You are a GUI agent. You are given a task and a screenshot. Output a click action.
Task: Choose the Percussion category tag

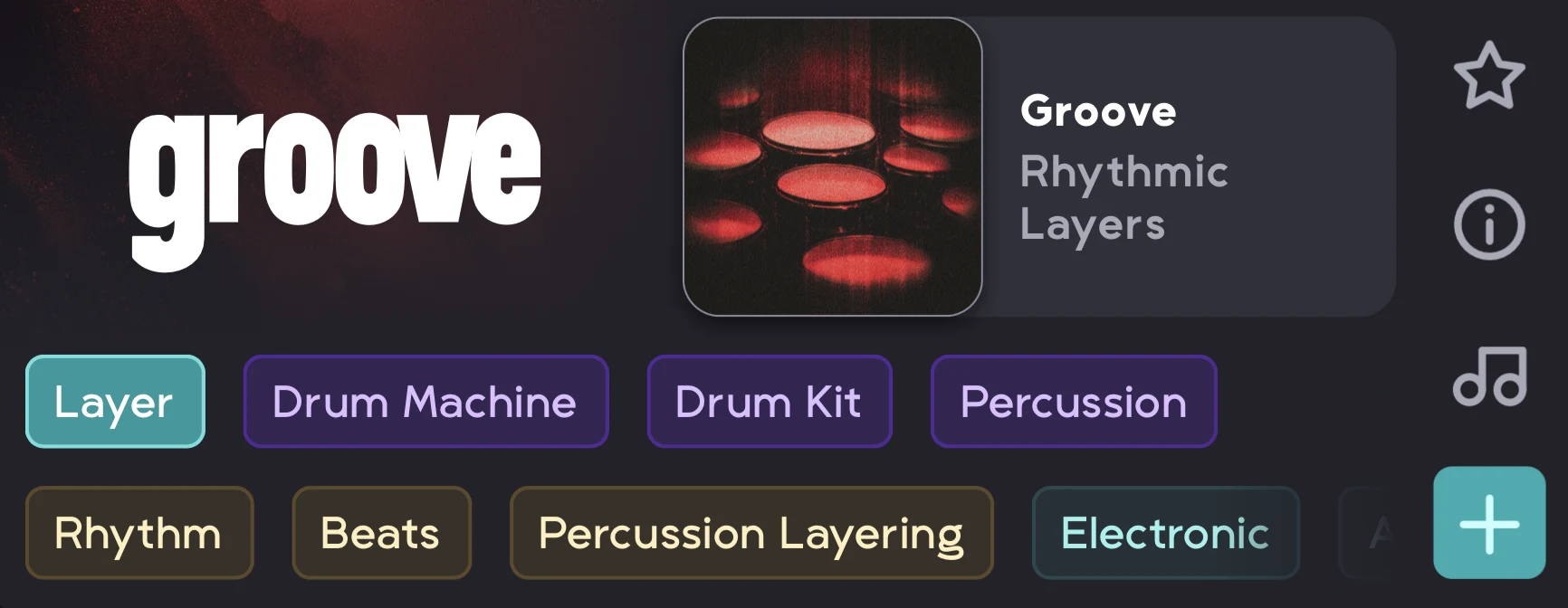tap(1074, 402)
